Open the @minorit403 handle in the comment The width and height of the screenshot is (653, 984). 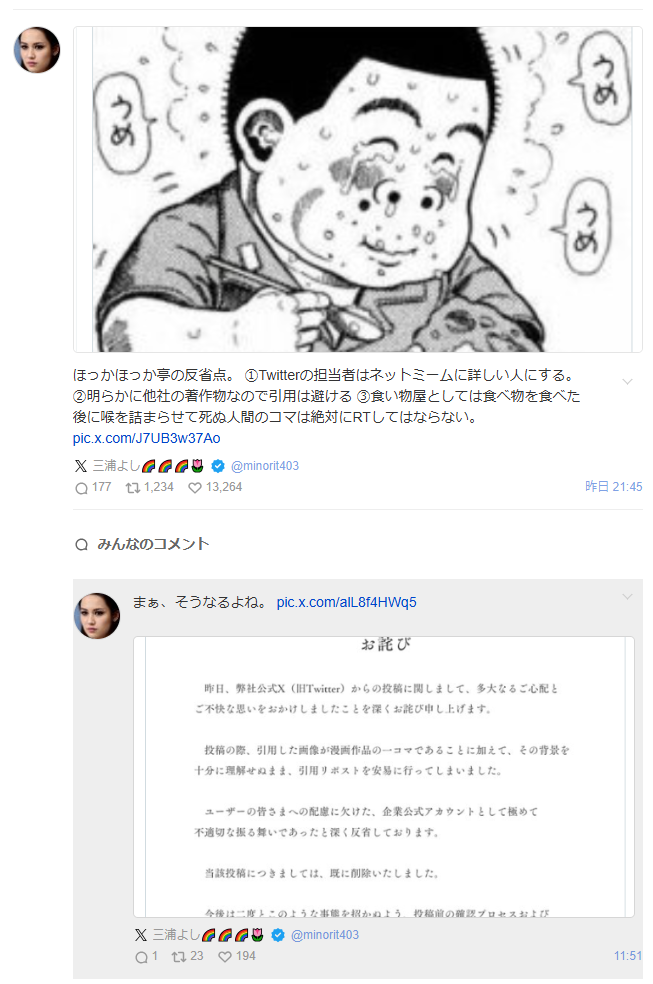tap(325, 934)
